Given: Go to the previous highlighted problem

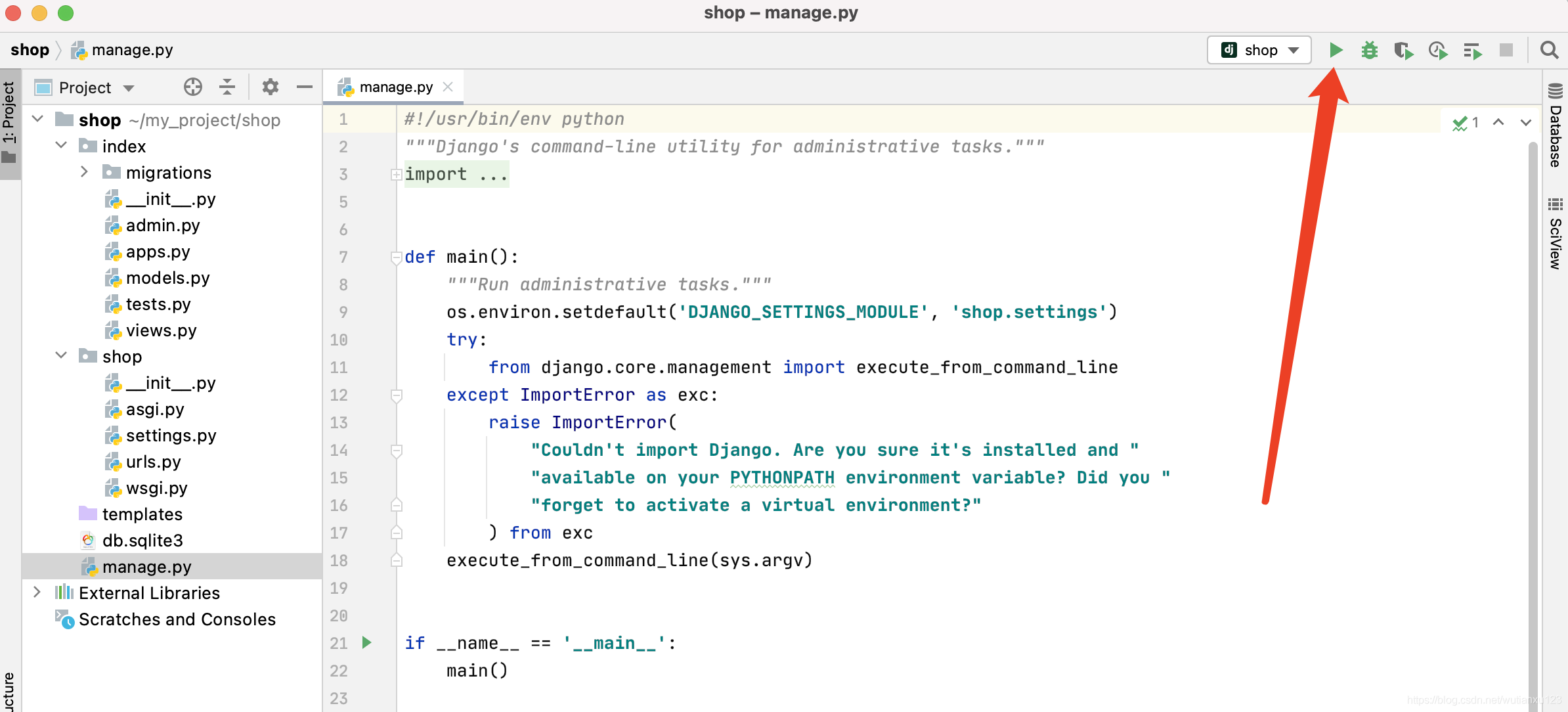Looking at the screenshot, I should pos(1498,122).
